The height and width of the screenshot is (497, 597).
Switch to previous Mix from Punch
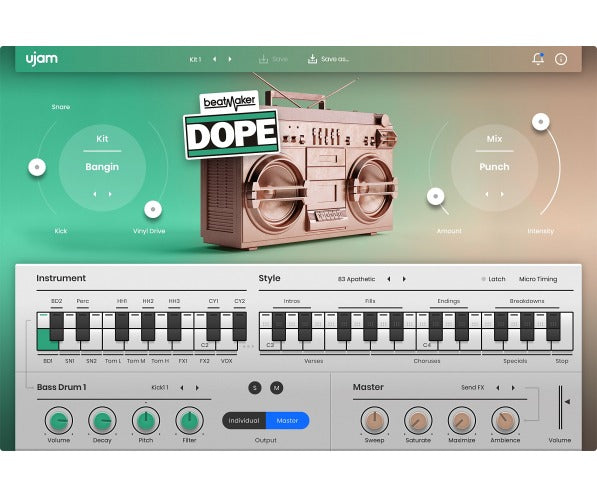pos(487,194)
